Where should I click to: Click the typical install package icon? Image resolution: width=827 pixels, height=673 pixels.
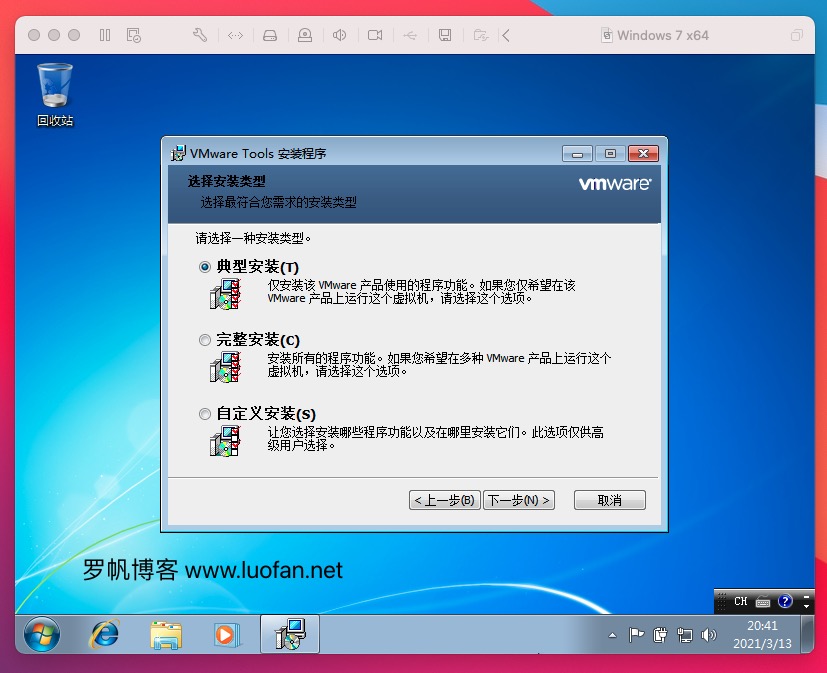click(225, 294)
